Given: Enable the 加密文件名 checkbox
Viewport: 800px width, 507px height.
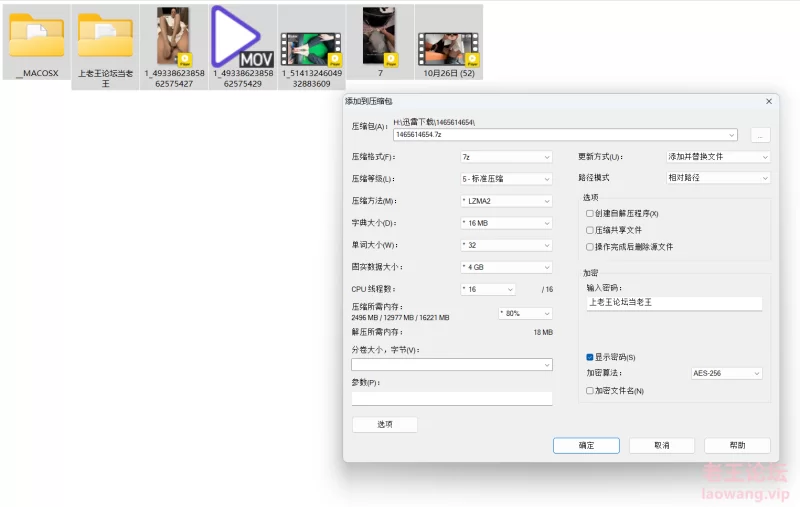Looking at the screenshot, I should coord(590,391).
